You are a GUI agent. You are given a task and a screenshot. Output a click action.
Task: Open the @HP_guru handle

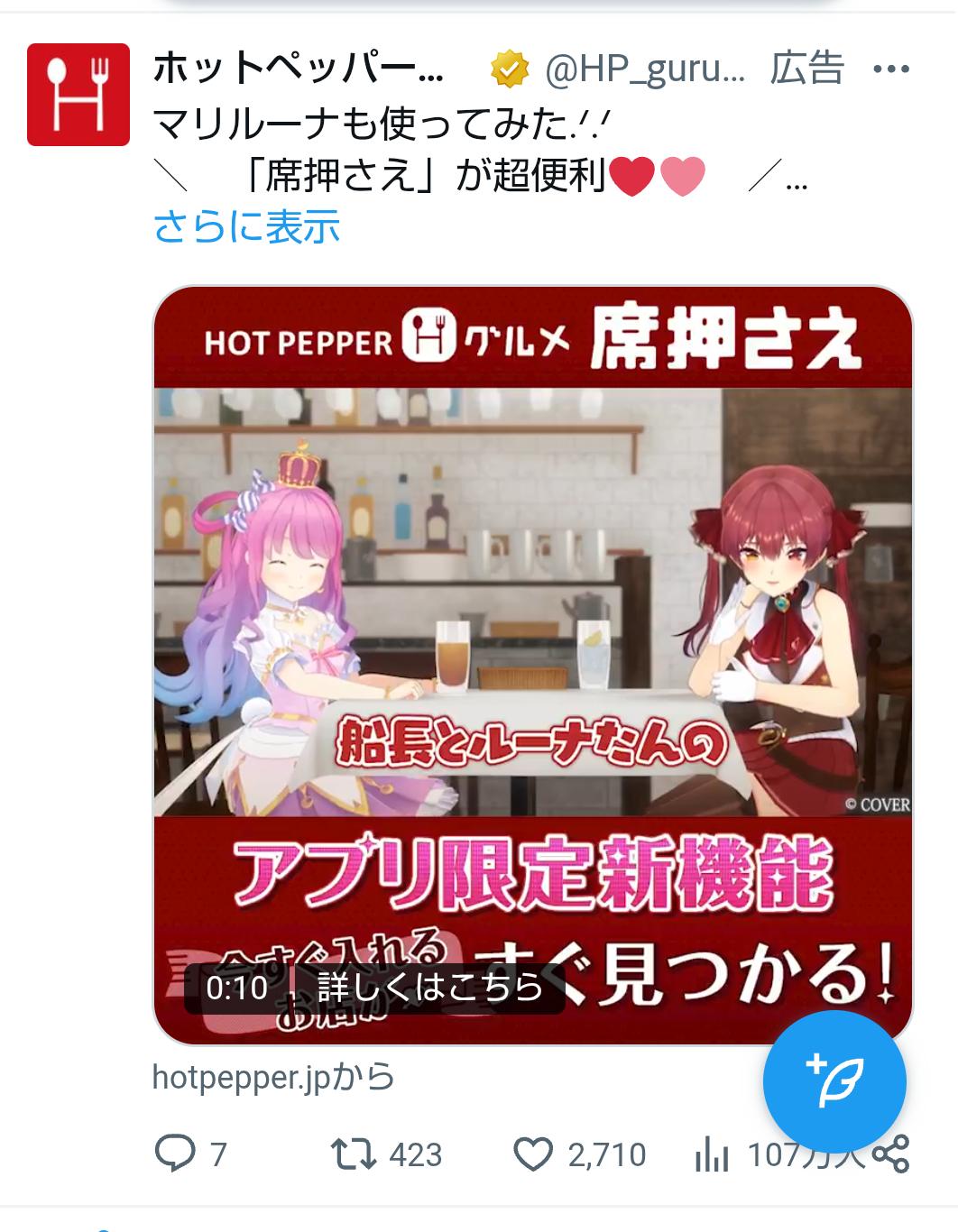pos(645,69)
